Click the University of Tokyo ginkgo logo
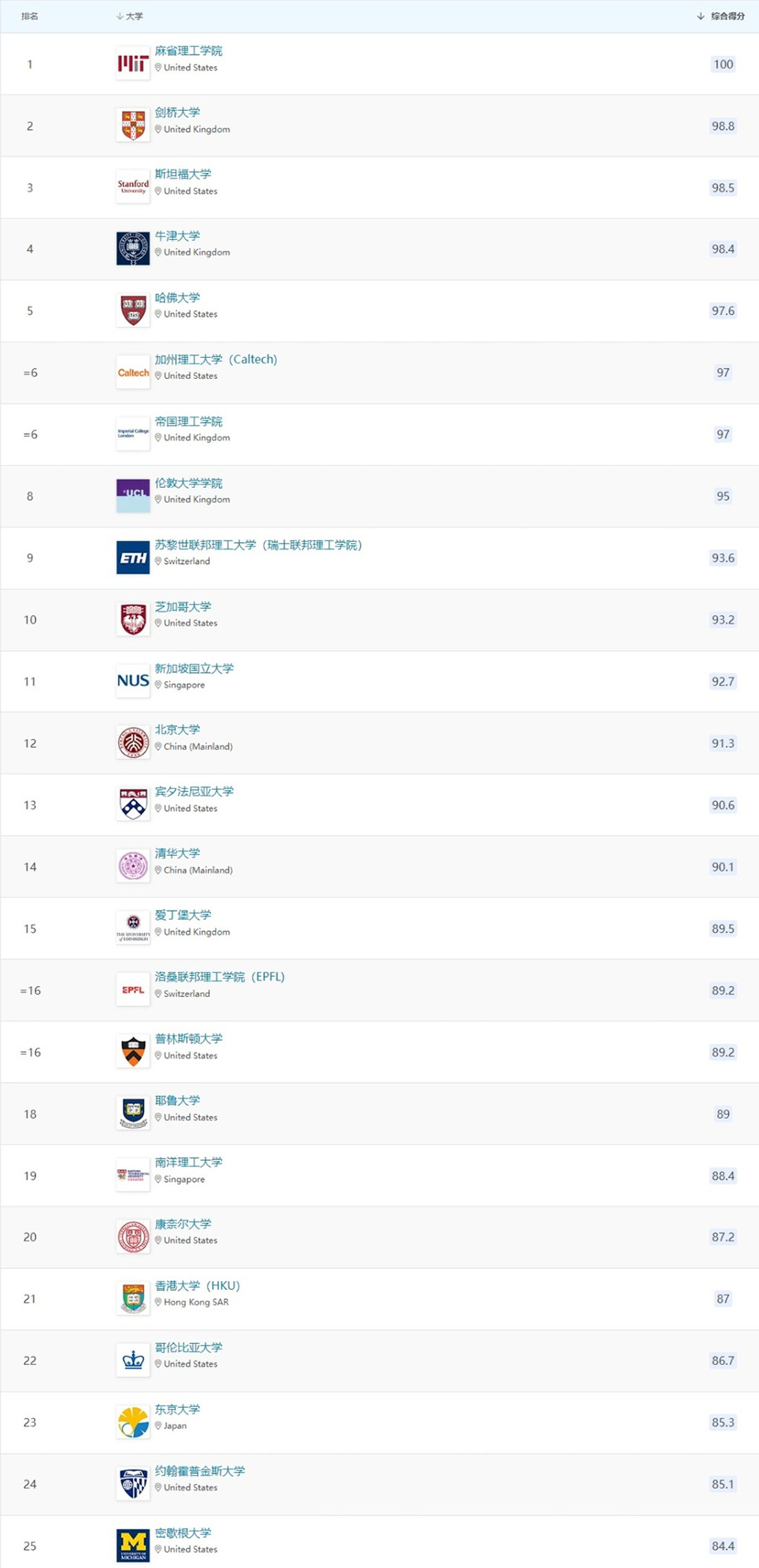The height and width of the screenshot is (1568, 759). pyautogui.click(x=133, y=1422)
